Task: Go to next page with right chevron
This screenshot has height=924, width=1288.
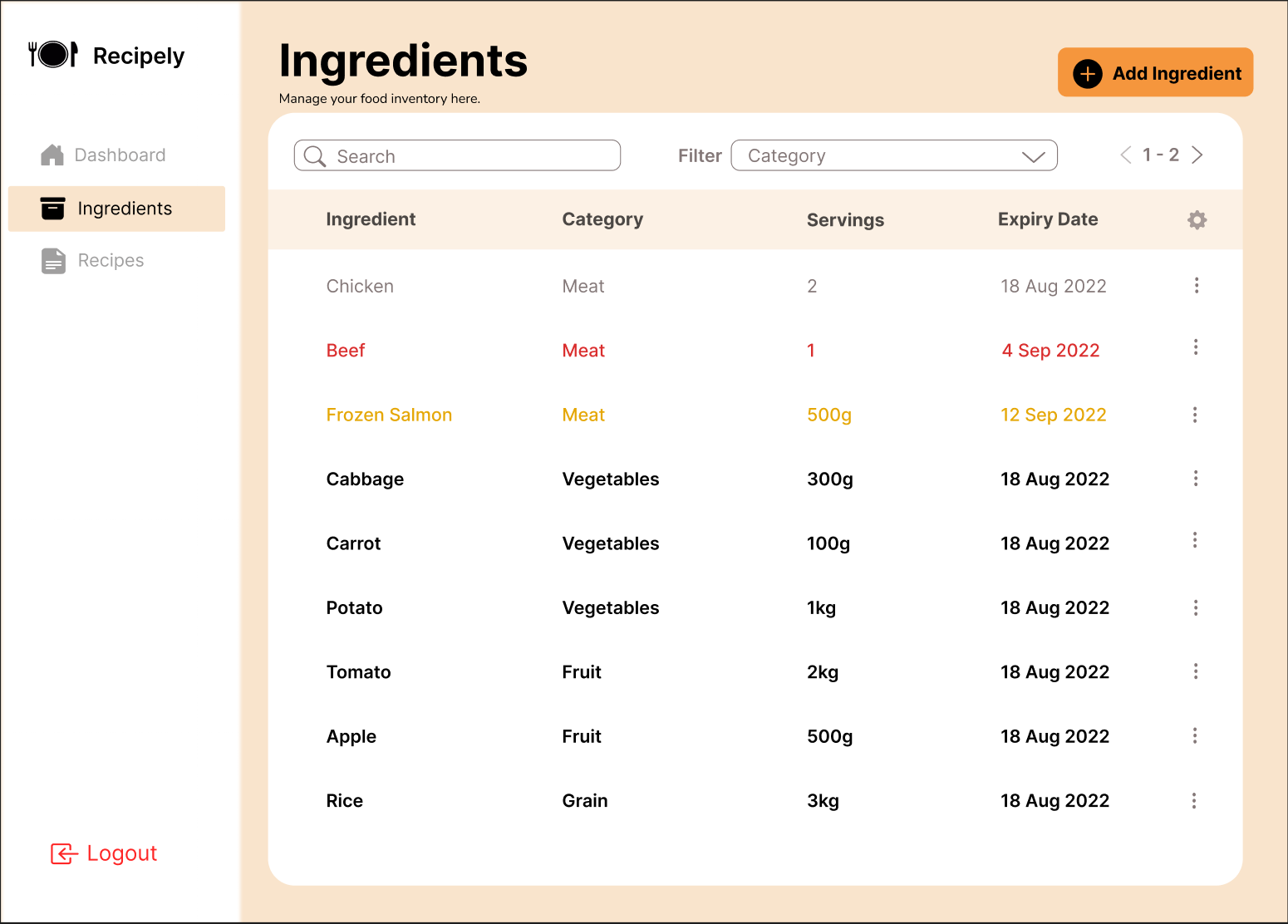Action: [1197, 155]
